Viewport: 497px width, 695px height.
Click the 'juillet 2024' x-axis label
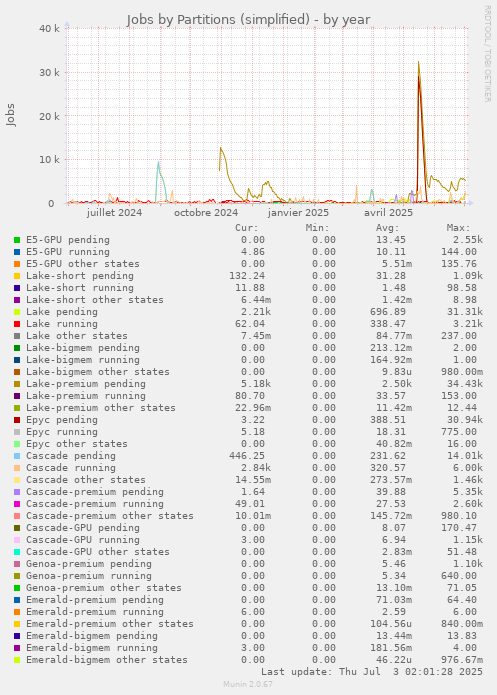[x=114, y=213]
